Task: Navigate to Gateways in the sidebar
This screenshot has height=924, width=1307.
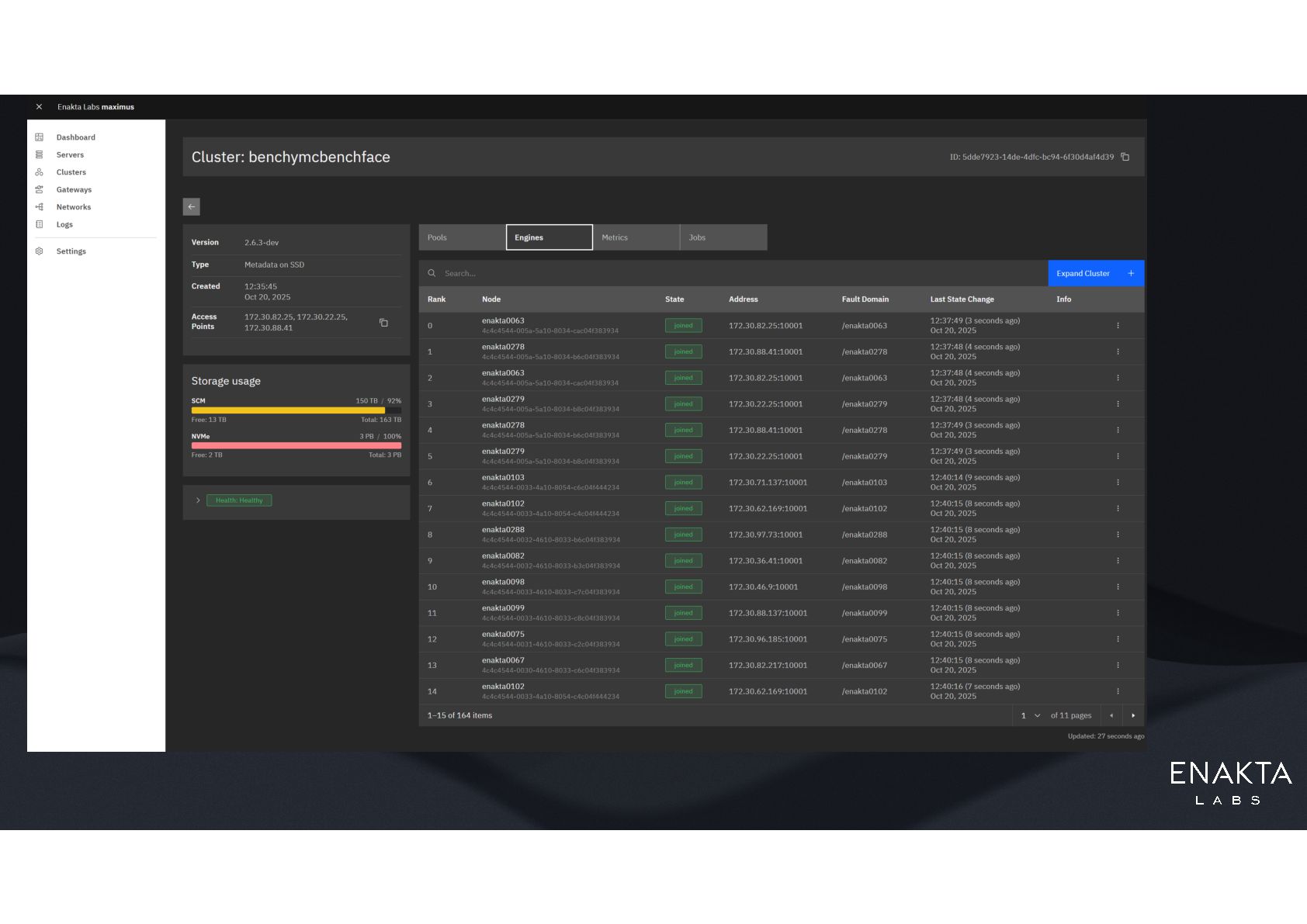Action: pyautogui.click(x=74, y=189)
